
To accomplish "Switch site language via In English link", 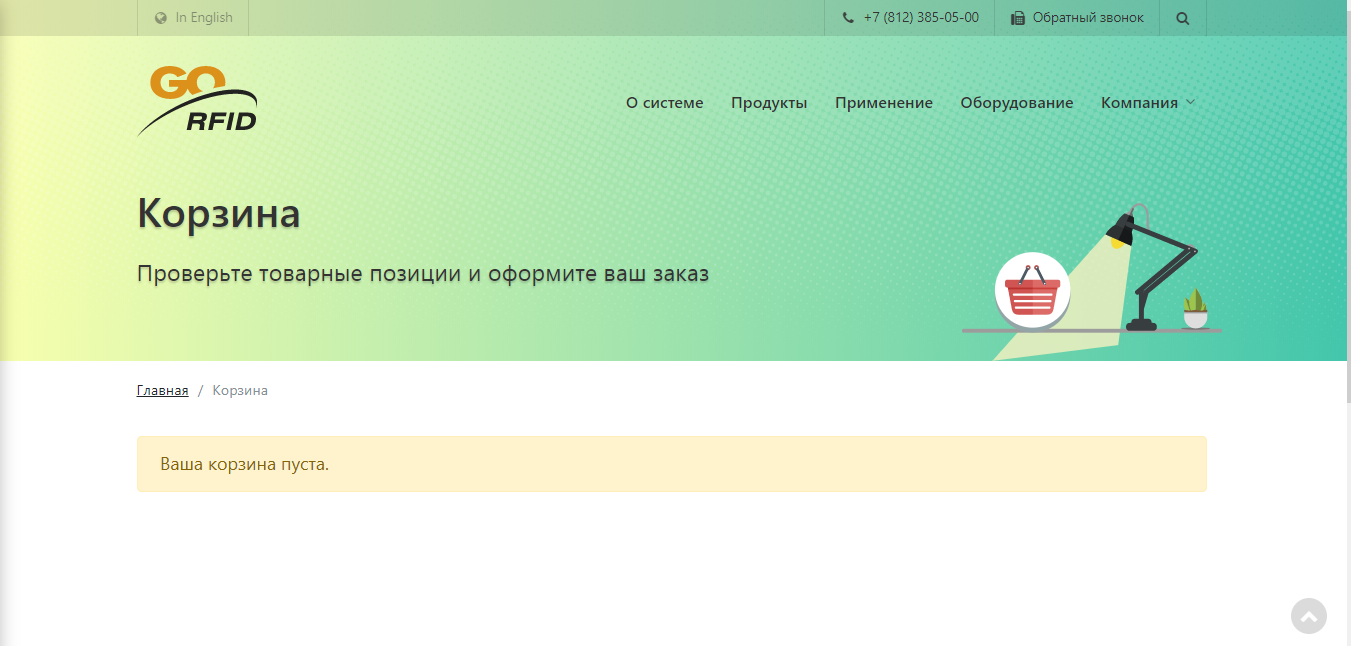I will click(x=202, y=17).
